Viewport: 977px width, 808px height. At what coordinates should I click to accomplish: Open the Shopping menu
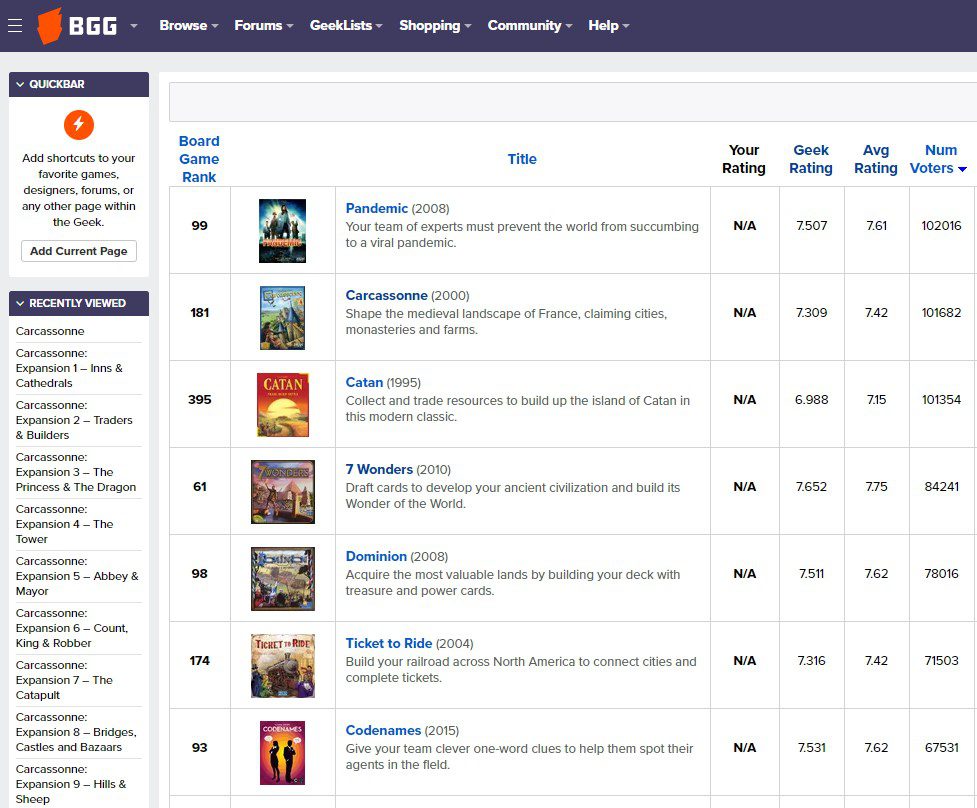click(435, 26)
